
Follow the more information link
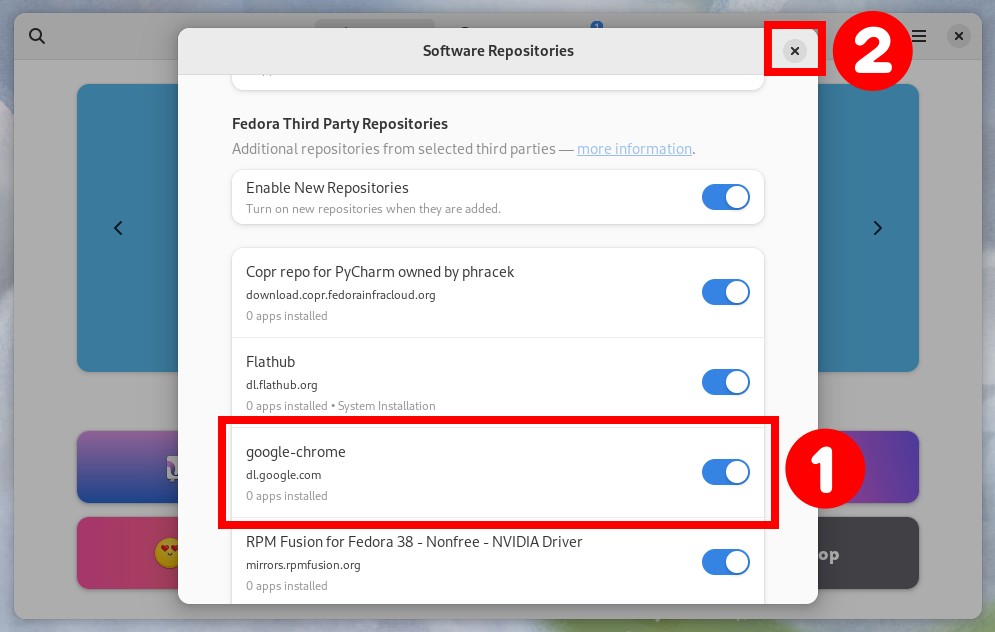pyautogui.click(x=634, y=149)
